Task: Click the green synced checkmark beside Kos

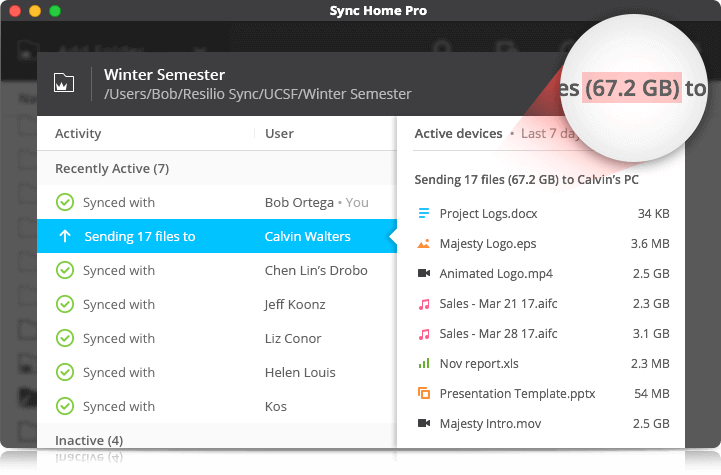Action: pos(65,407)
